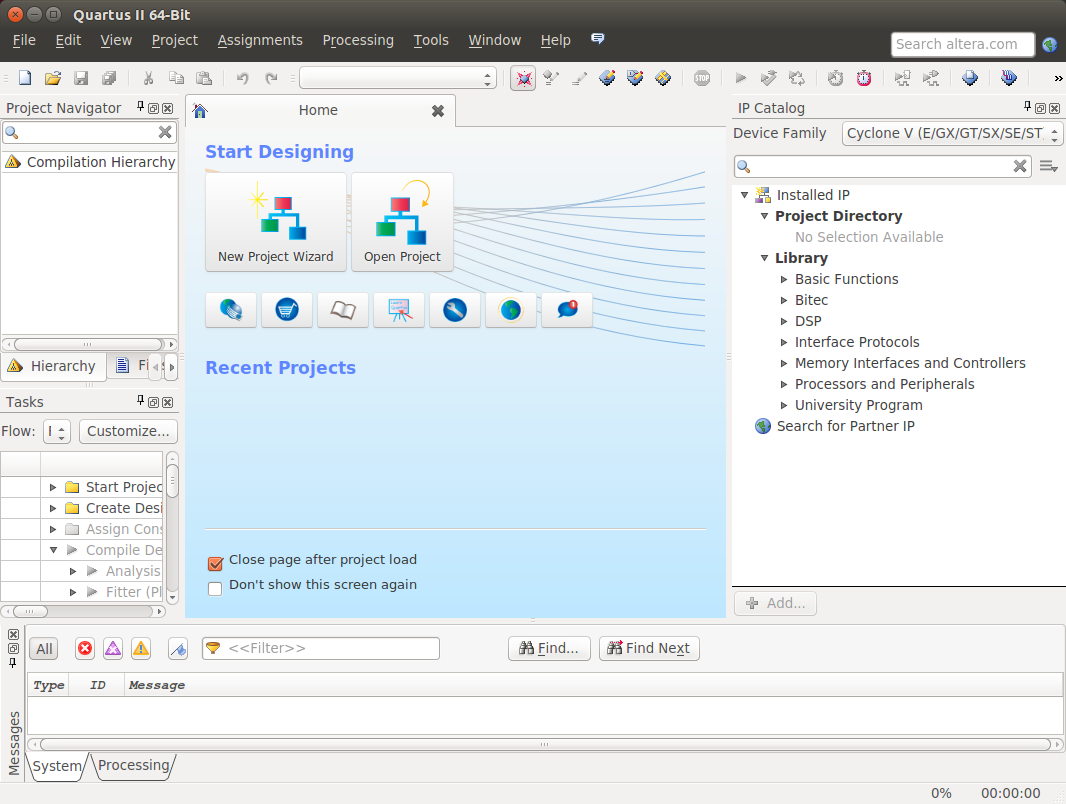Screen dimensions: 1066x804
Task: Enable Don't show this screen again
Action: coord(215,588)
